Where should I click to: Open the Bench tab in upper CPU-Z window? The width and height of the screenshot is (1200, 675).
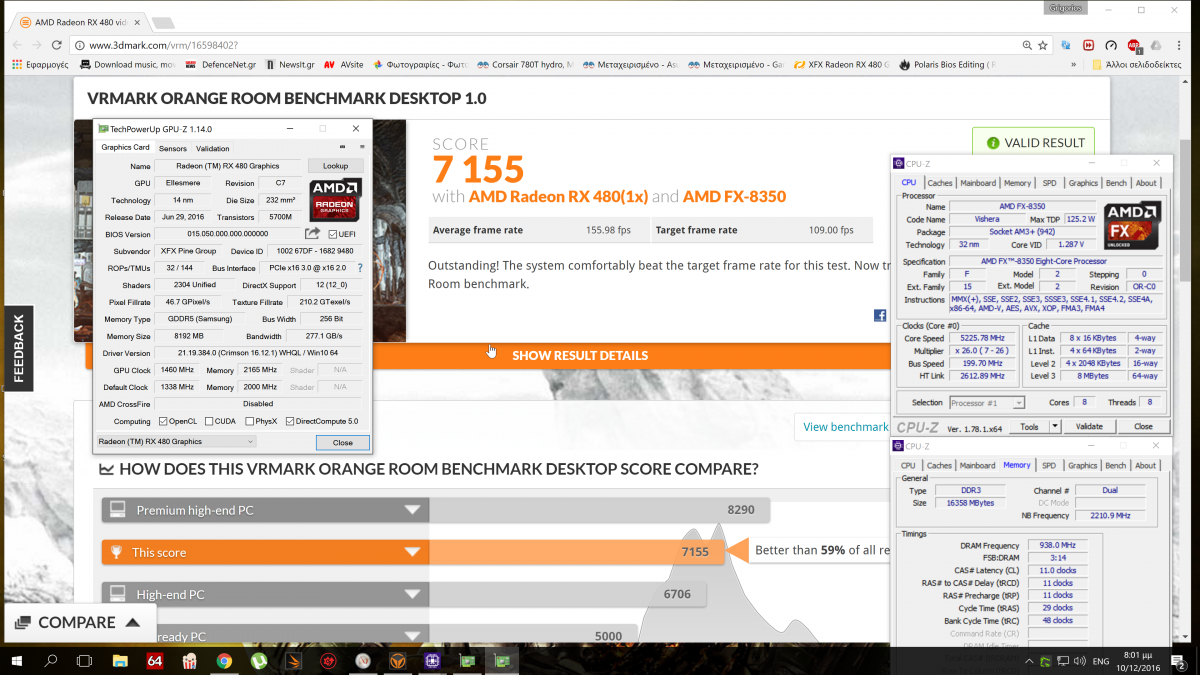click(x=1116, y=183)
